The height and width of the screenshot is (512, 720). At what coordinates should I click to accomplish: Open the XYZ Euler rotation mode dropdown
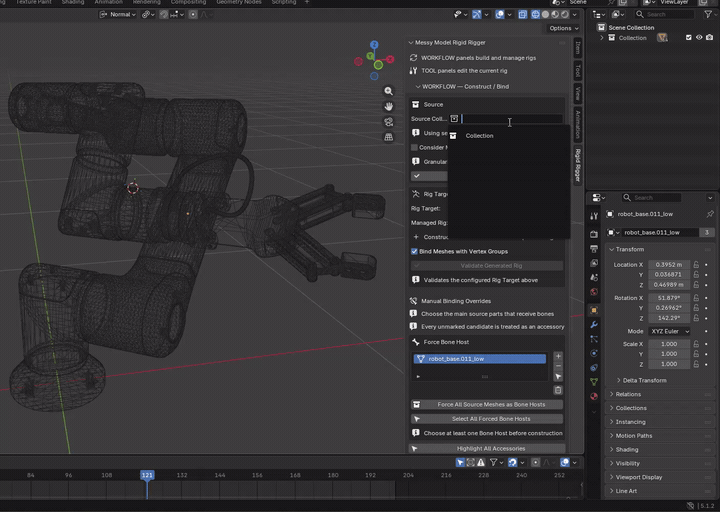point(669,331)
